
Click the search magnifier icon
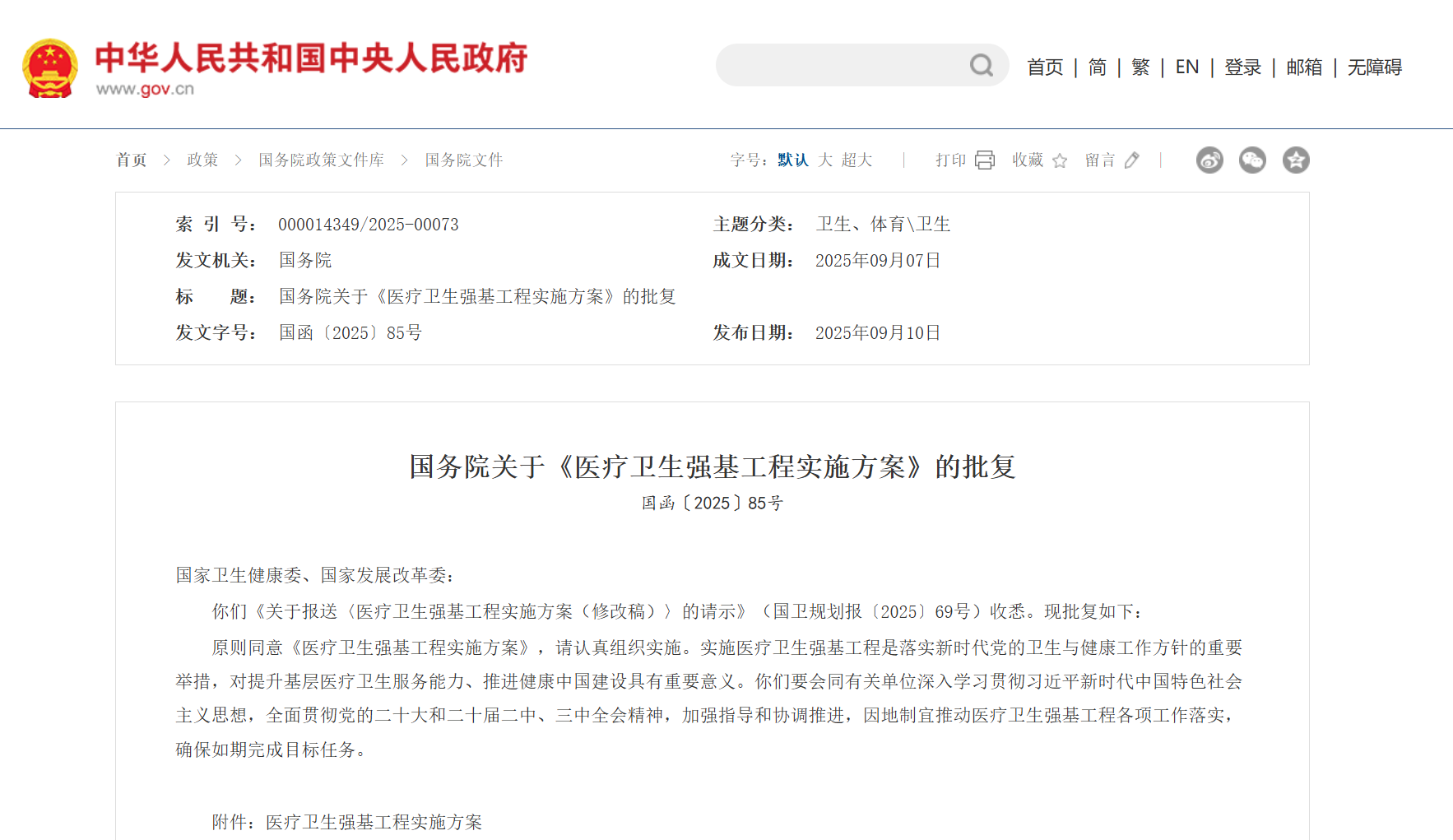coord(981,65)
